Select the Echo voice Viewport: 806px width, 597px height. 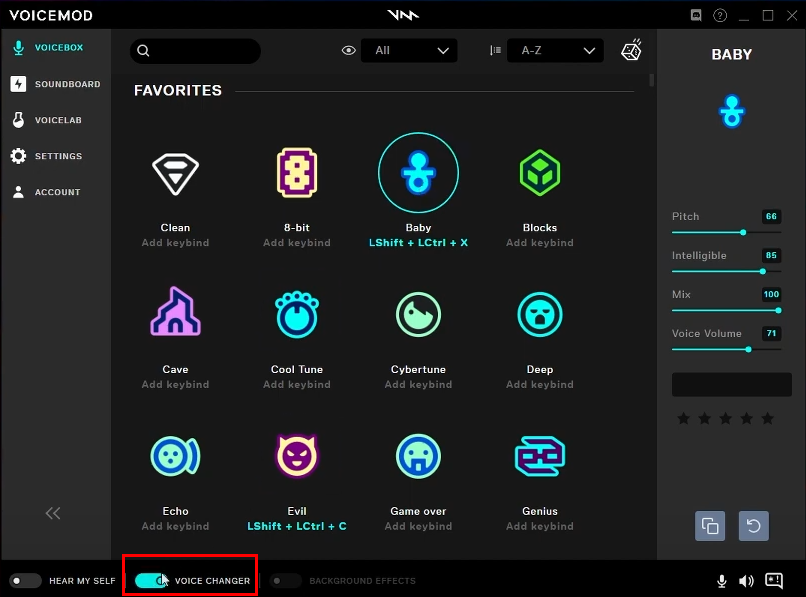point(175,455)
